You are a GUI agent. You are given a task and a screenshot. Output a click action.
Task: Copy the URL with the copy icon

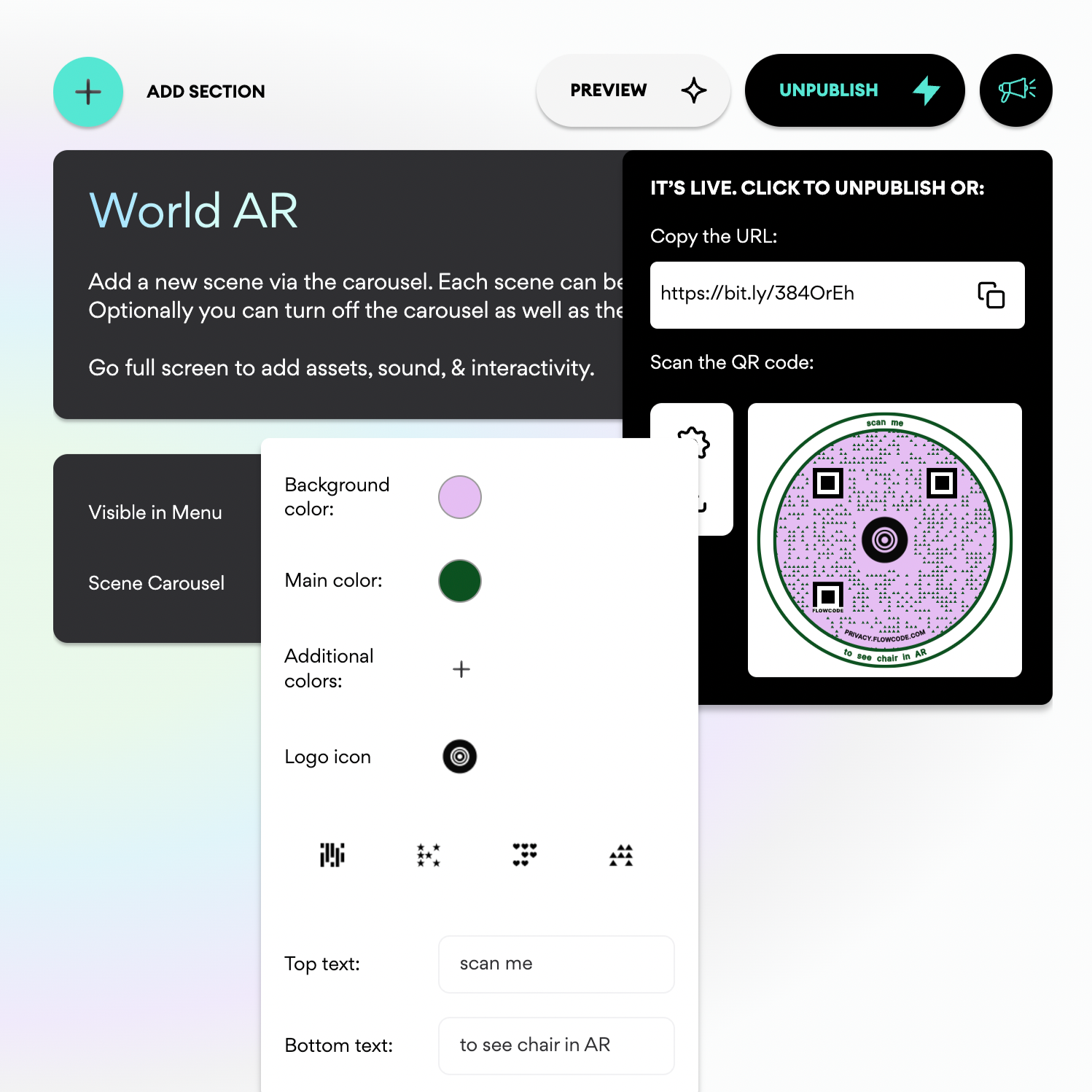pos(991,295)
